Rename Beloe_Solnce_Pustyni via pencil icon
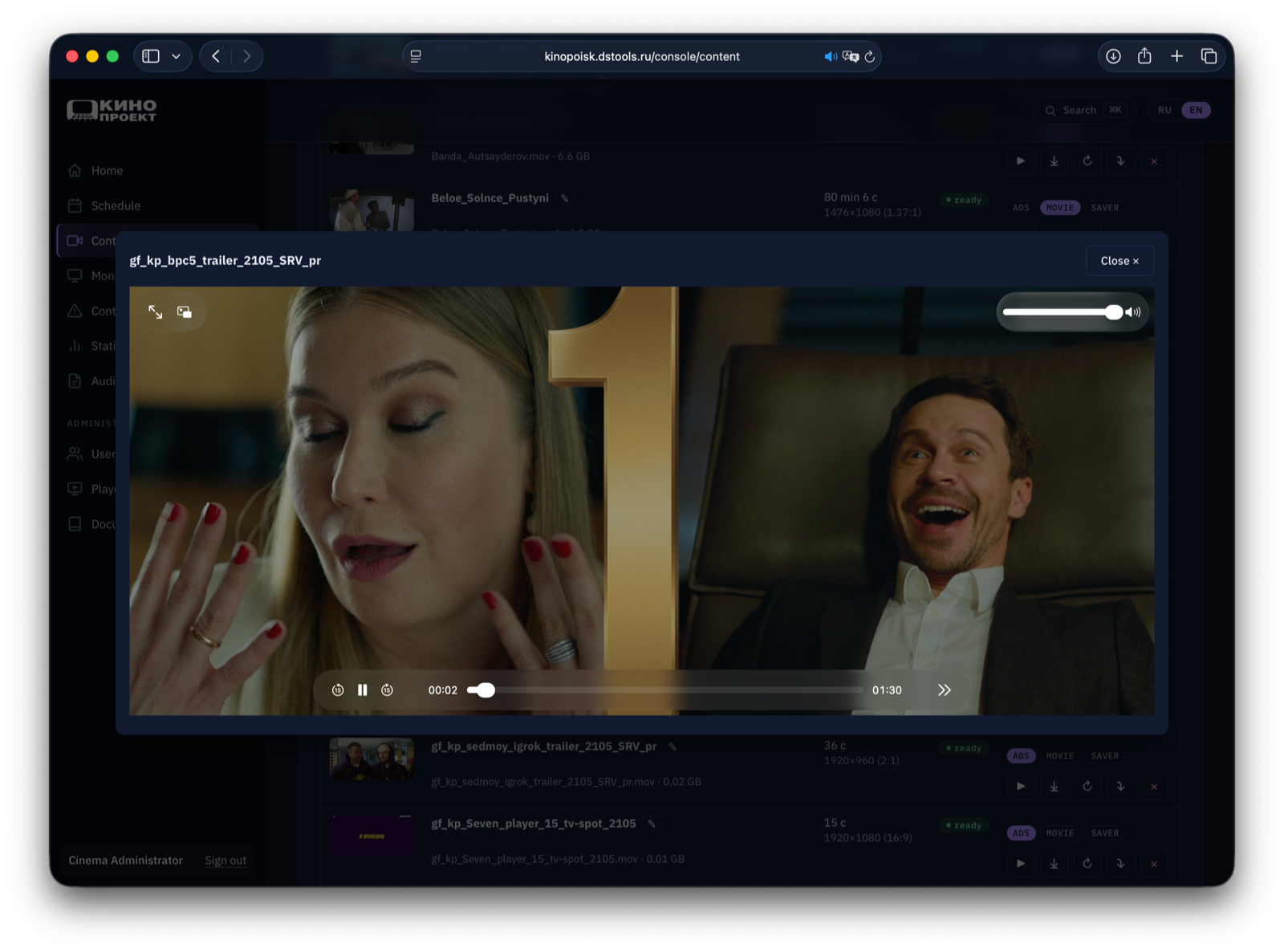This screenshot has width=1284, height=952. click(565, 199)
